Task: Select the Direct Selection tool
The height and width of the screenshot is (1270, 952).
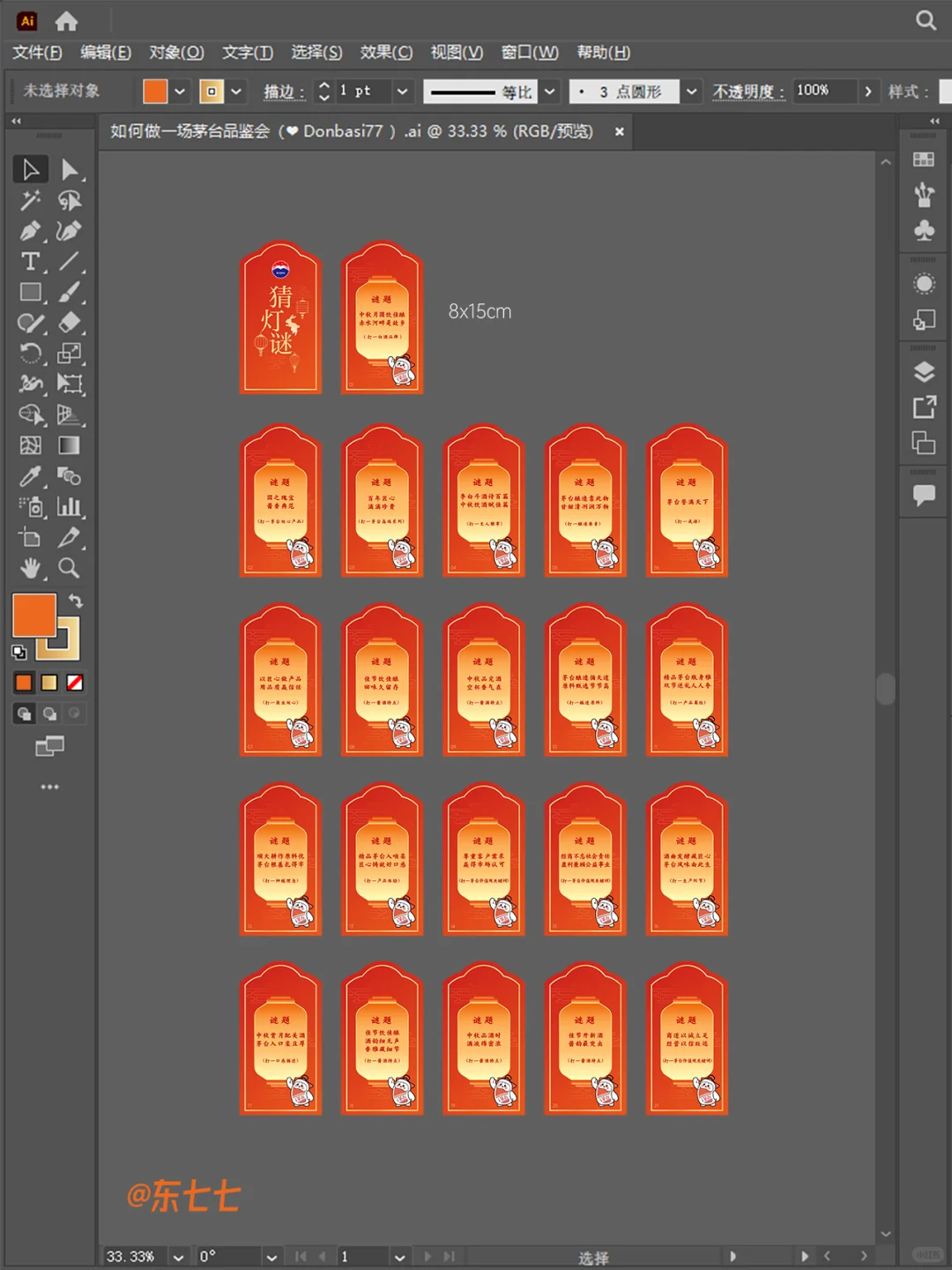Action: (70, 168)
